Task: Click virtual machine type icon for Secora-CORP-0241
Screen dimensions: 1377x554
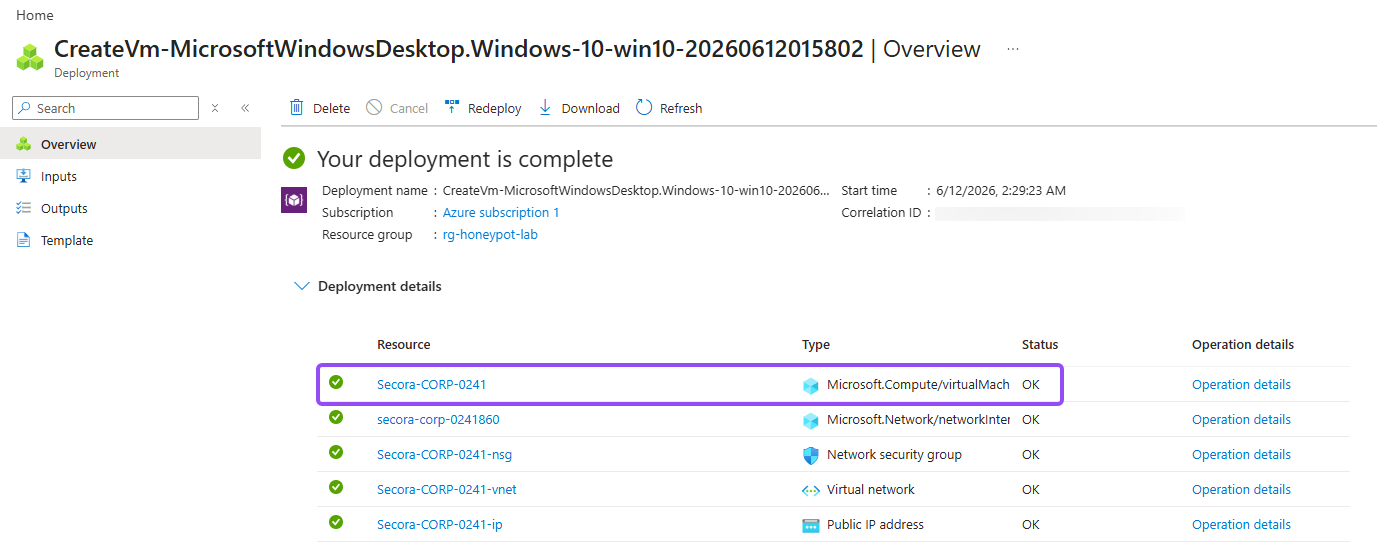Action: pyautogui.click(x=811, y=385)
